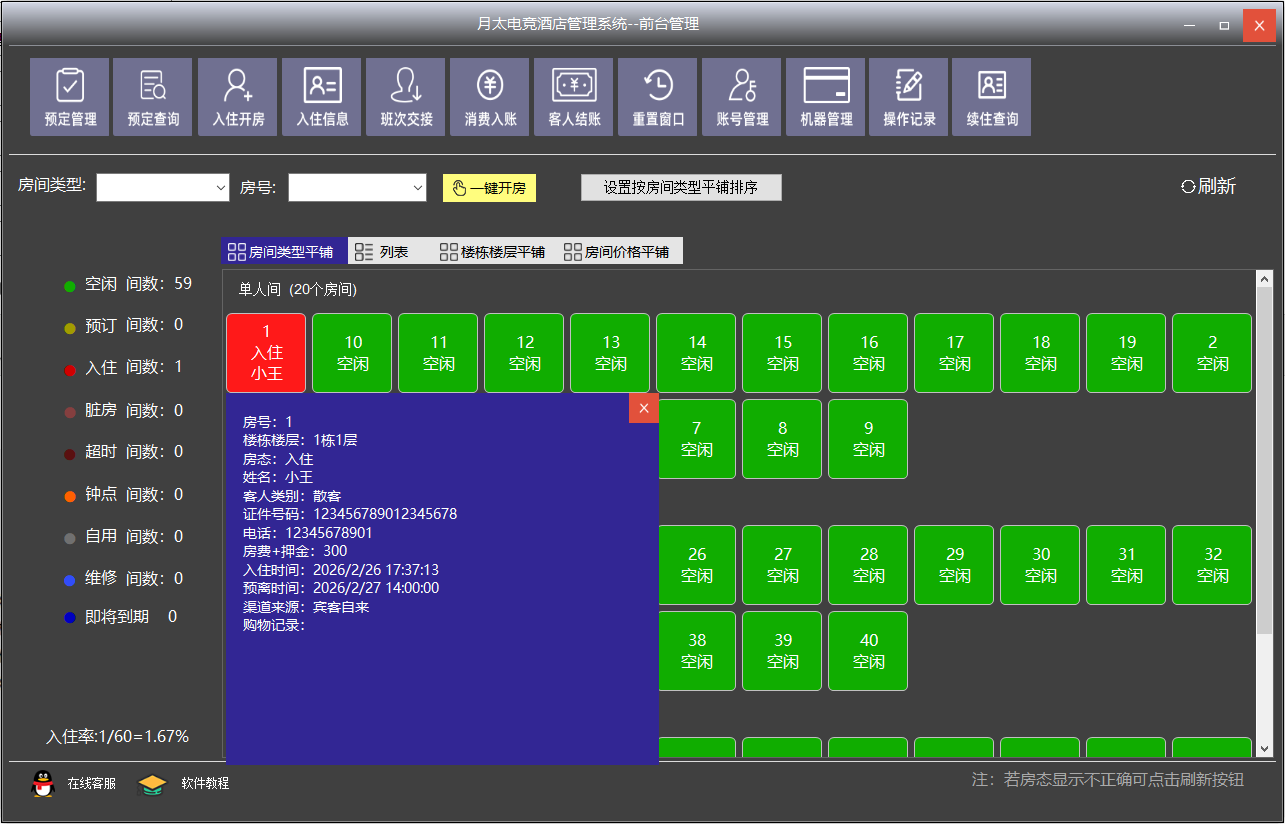Select the 房间价格平铺 tab

click(x=616, y=252)
